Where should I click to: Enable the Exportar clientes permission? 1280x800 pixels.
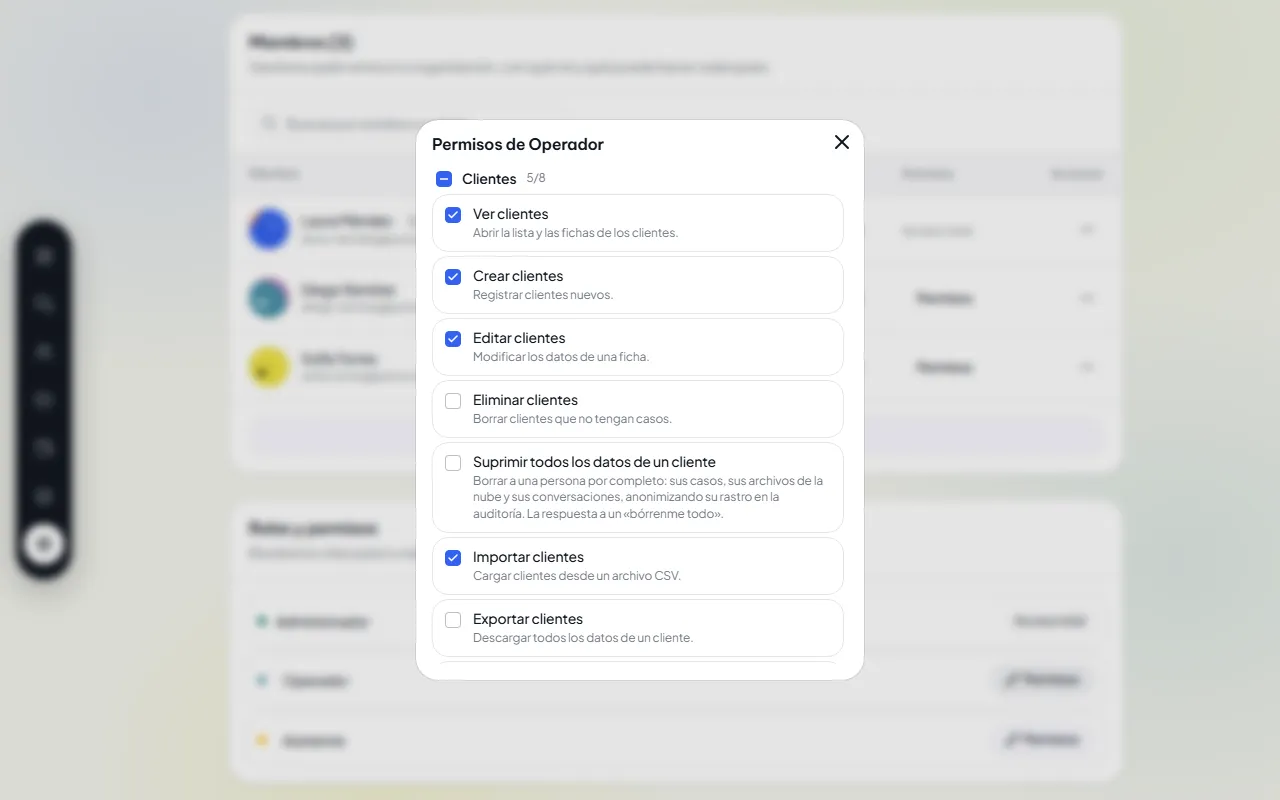(x=453, y=620)
